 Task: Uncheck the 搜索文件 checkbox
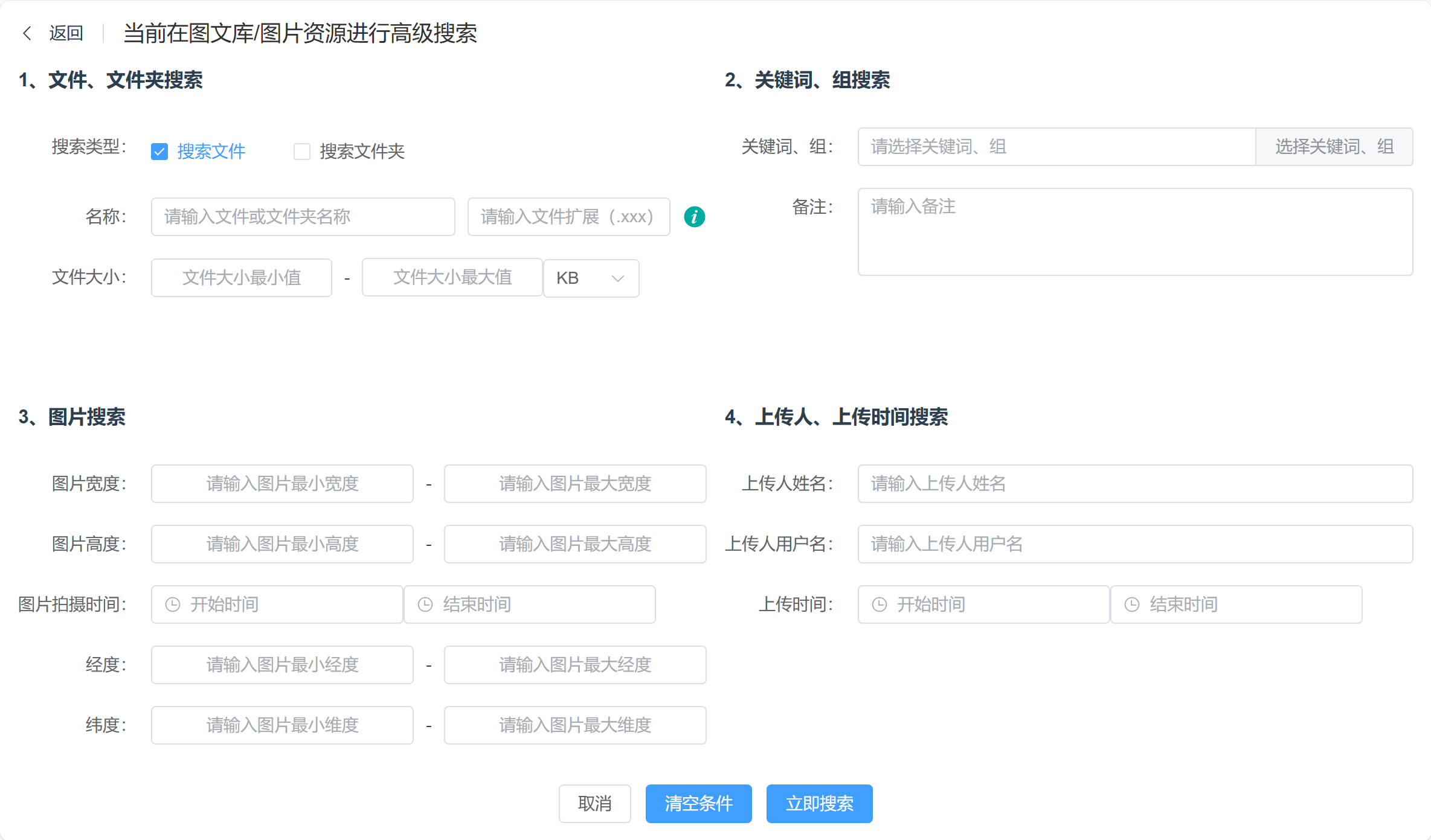(158, 152)
